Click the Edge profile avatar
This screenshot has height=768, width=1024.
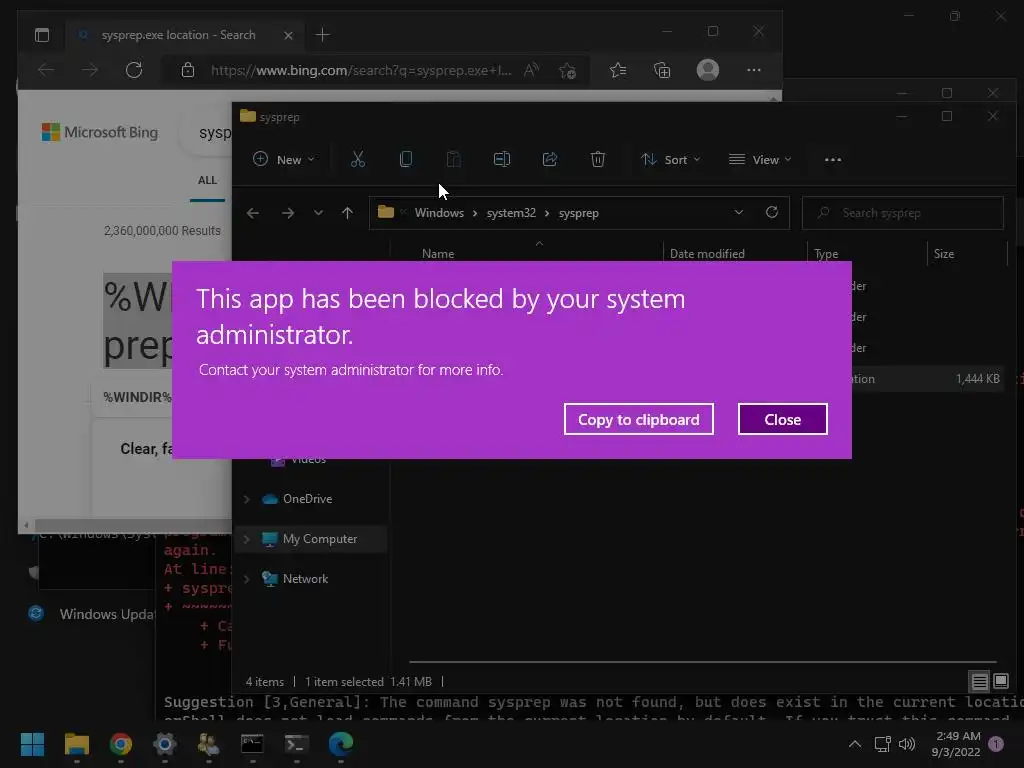tap(708, 70)
